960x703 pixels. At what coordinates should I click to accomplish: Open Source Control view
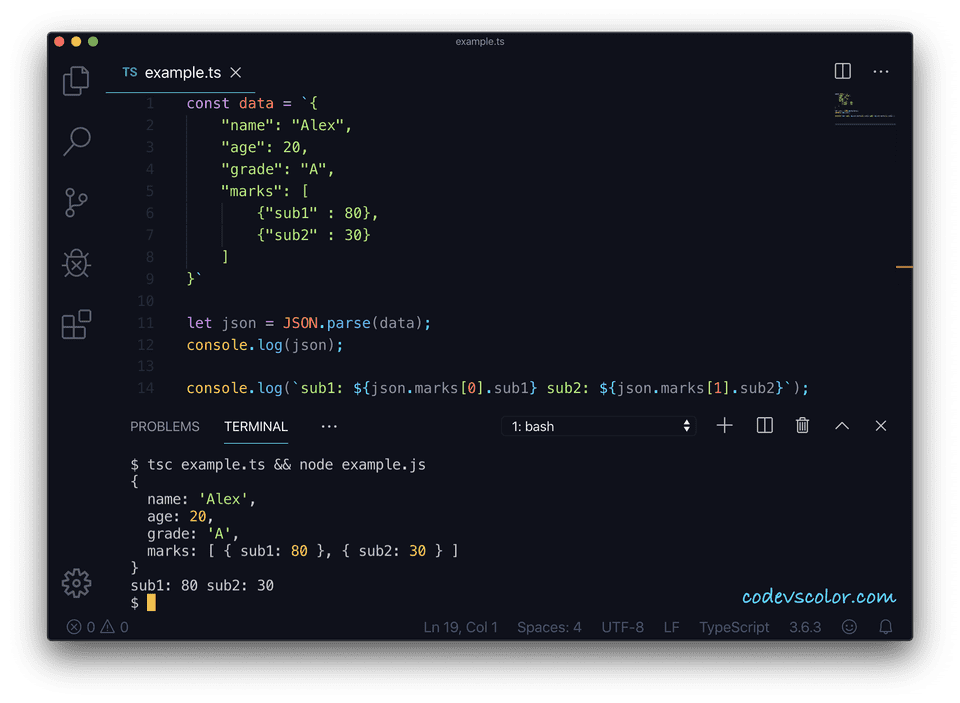[x=76, y=203]
